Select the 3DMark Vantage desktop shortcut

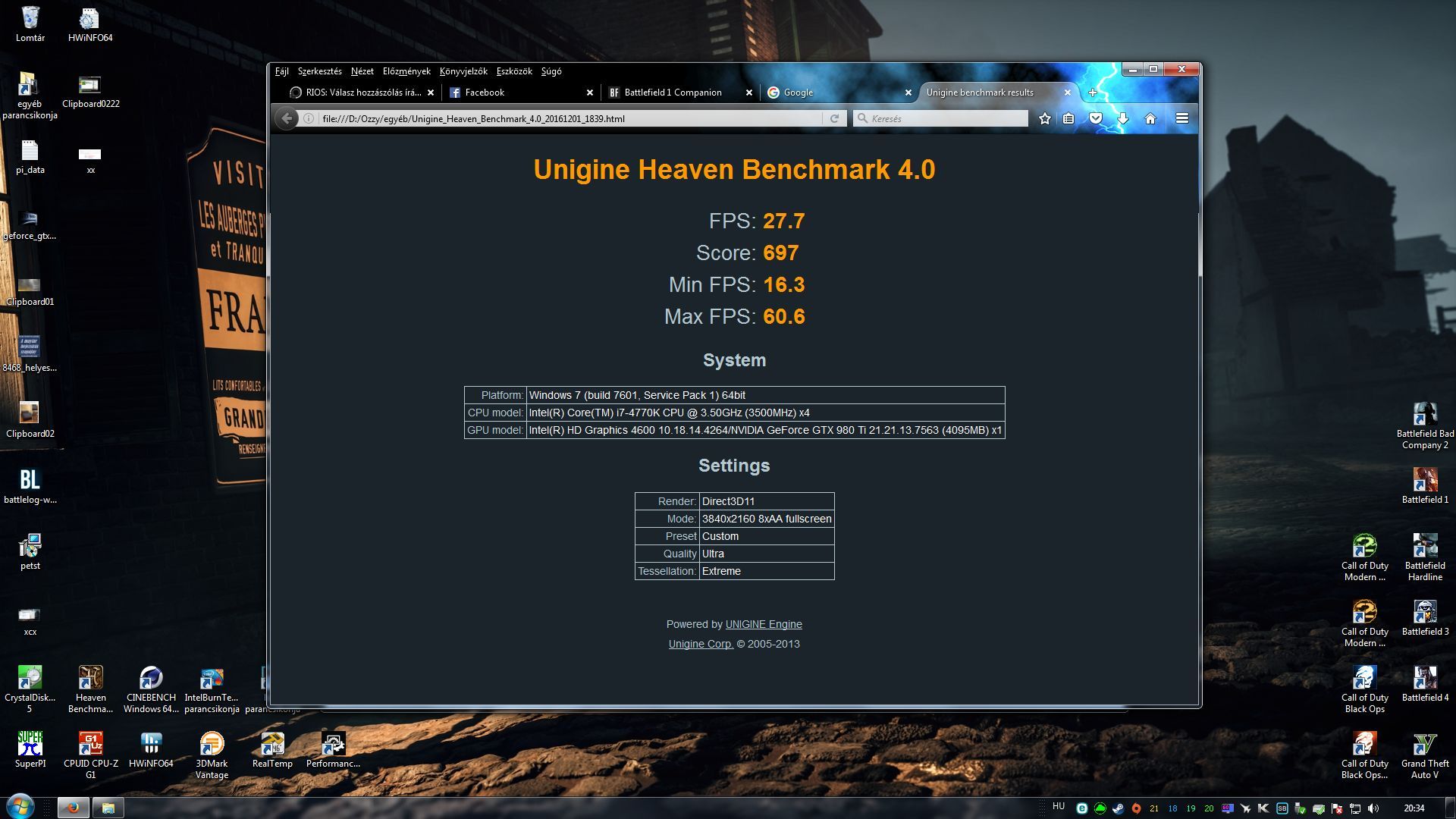[x=212, y=755]
